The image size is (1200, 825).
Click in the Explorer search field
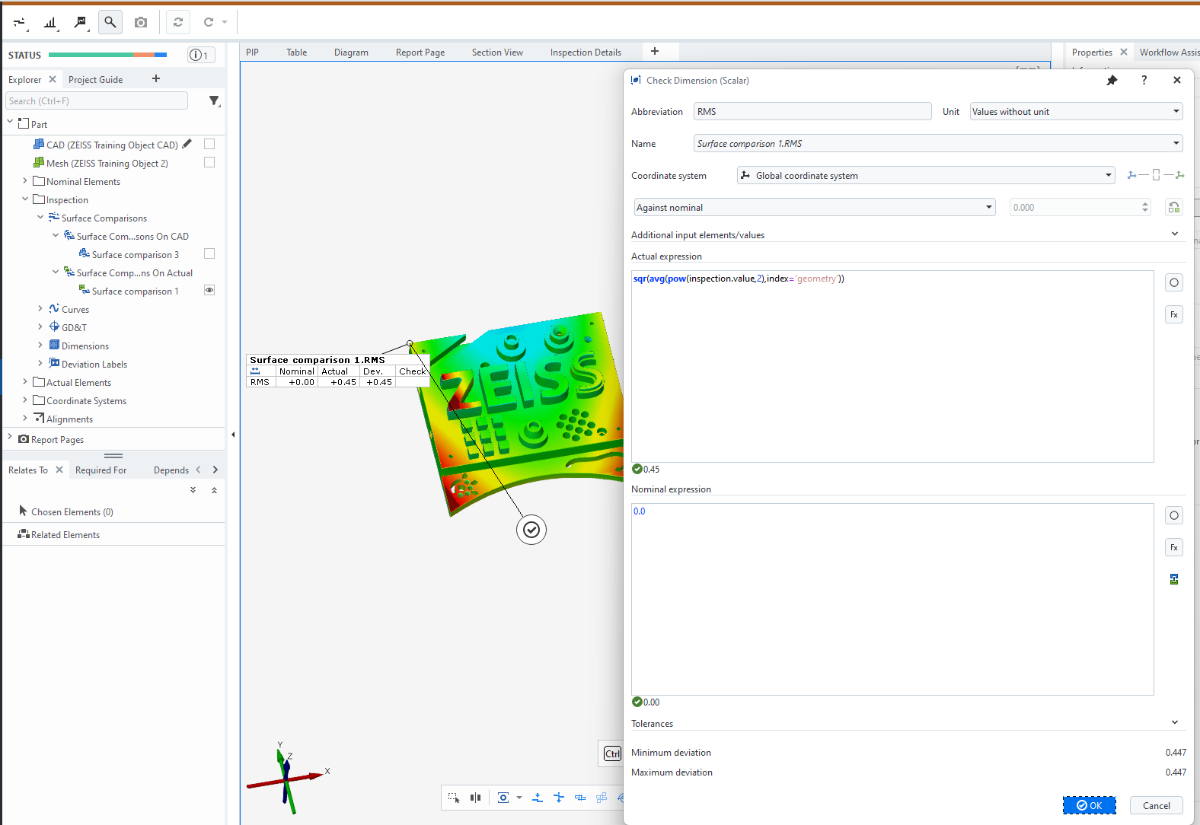click(x=96, y=101)
